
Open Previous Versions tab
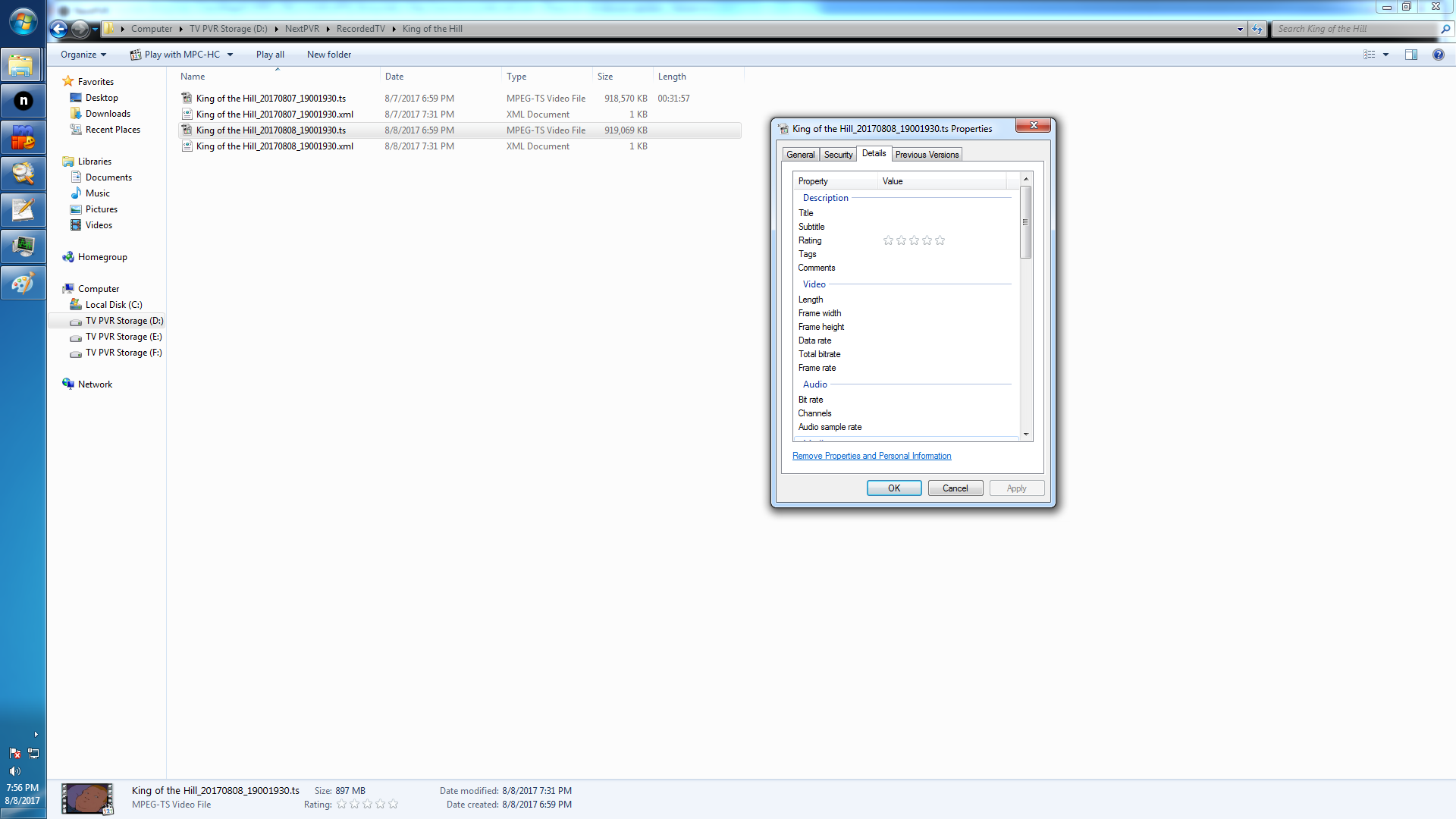coord(927,155)
